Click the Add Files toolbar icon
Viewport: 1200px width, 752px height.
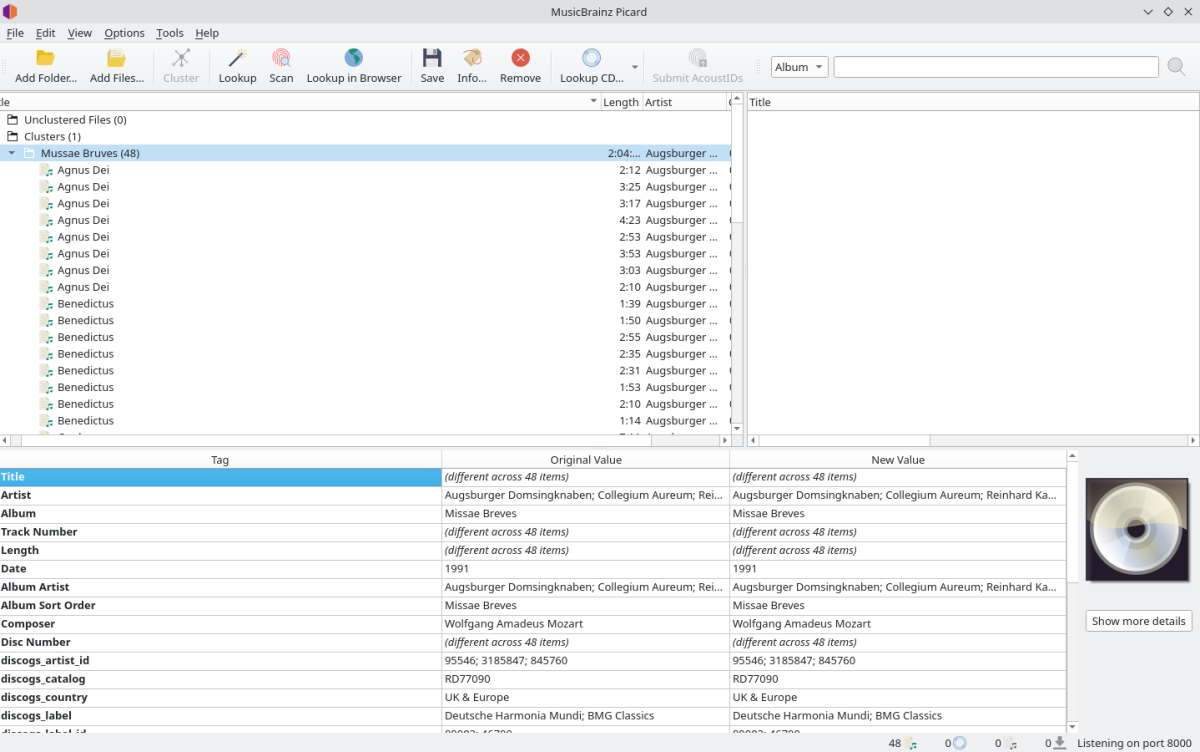click(117, 59)
